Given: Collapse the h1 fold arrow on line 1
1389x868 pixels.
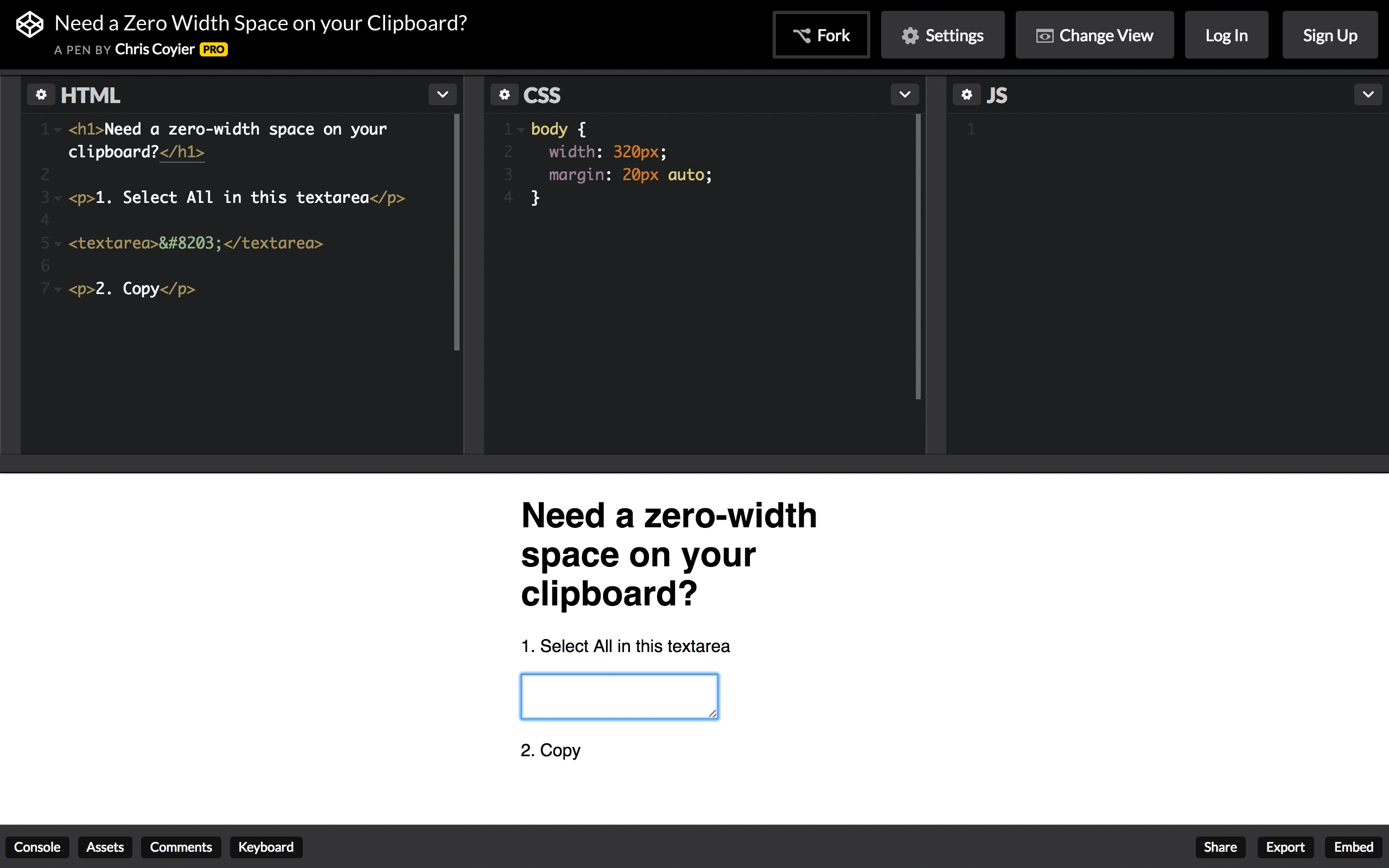Looking at the screenshot, I should pyautogui.click(x=58, y=130).
